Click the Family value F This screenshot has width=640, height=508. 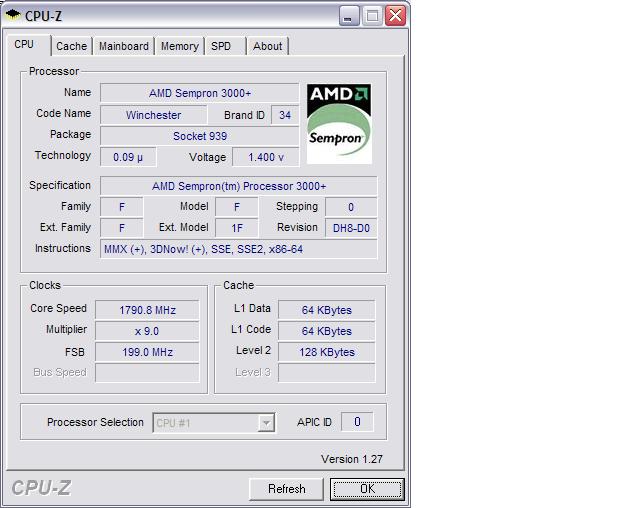122,207
